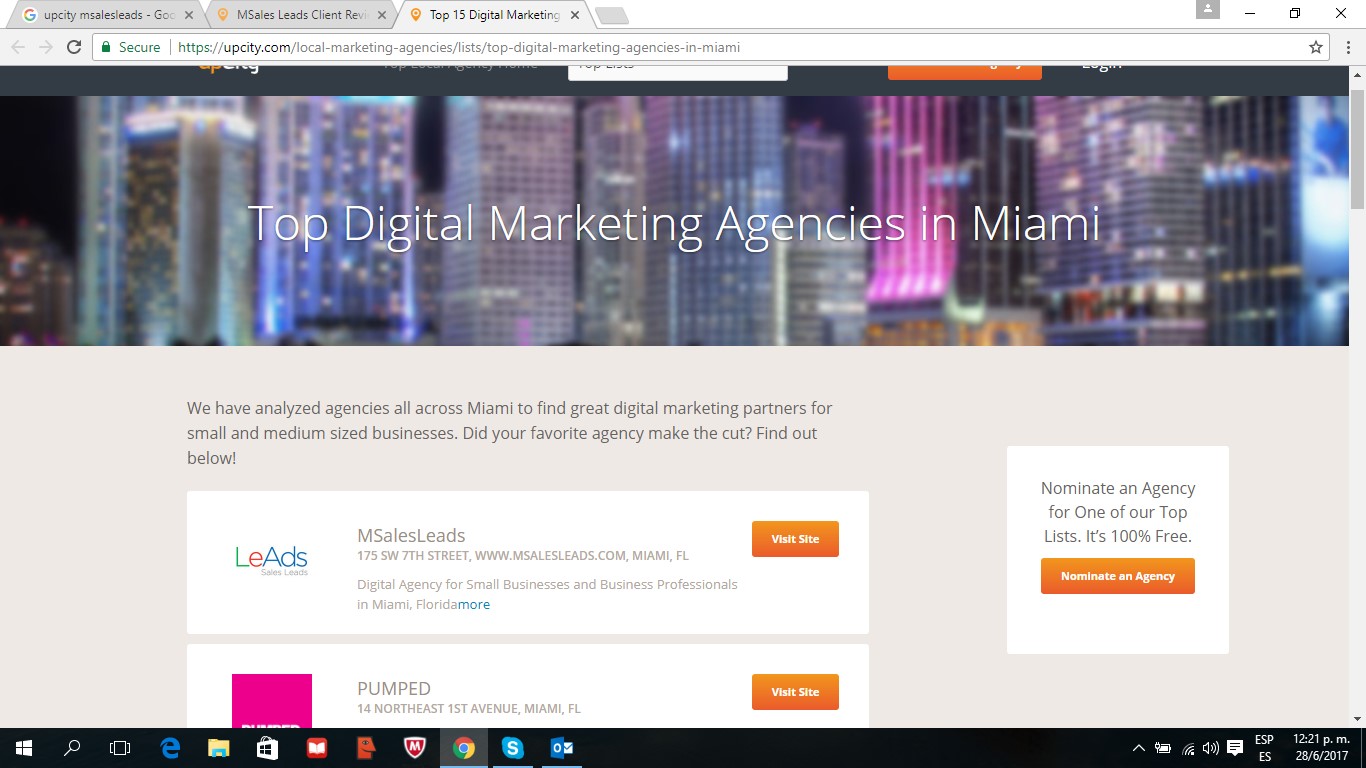The width and height of the screenshot is (1366, 768).
Task: Bookmark this page with the star icon
Action: (1316, 47)
